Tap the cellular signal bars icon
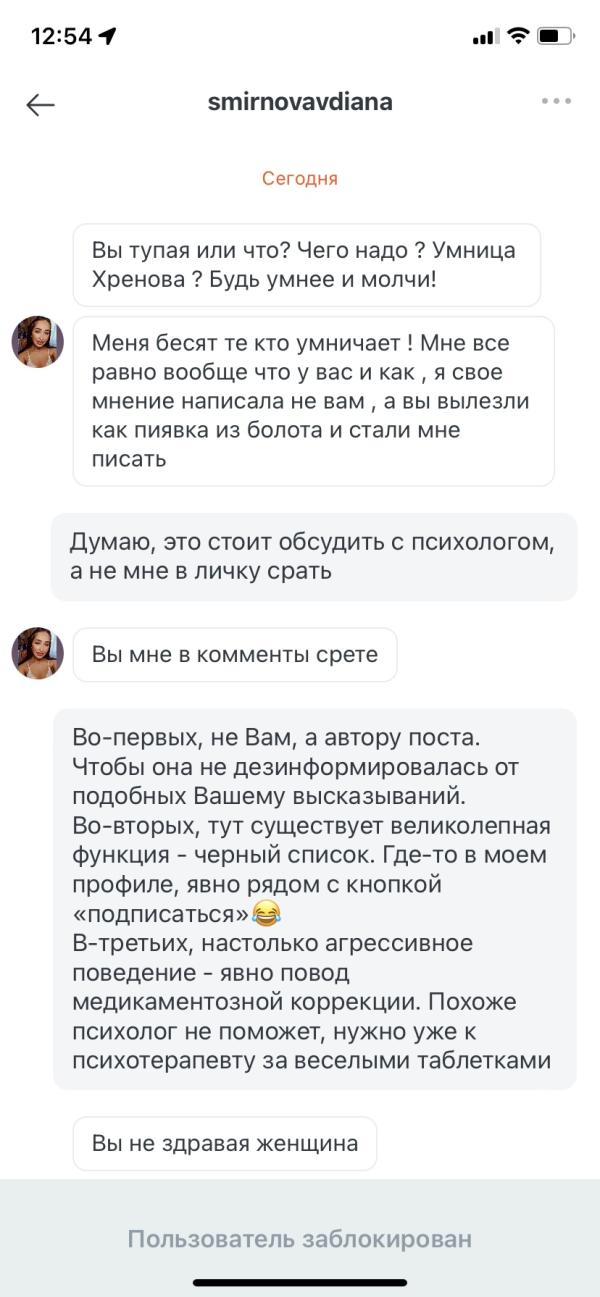This screenshot has width=600, height=1297. pos(484,37)
